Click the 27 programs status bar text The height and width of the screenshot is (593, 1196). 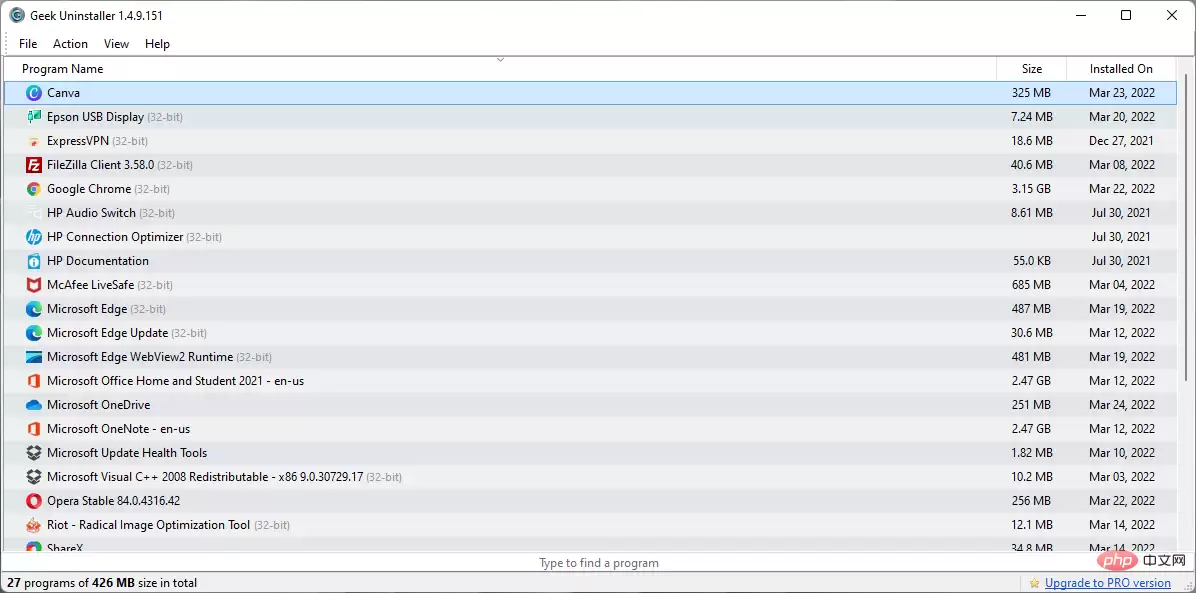(x=102, y=583)
